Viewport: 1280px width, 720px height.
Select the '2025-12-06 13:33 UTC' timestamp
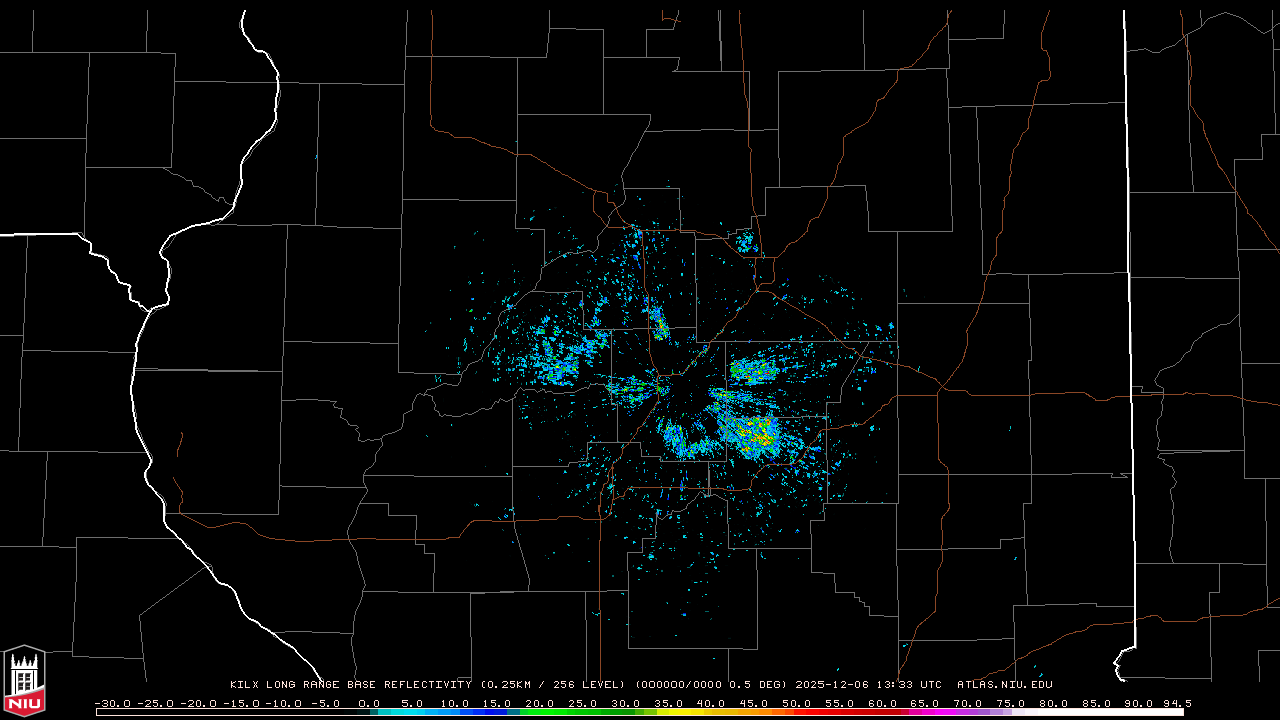[x=869, y=685]
